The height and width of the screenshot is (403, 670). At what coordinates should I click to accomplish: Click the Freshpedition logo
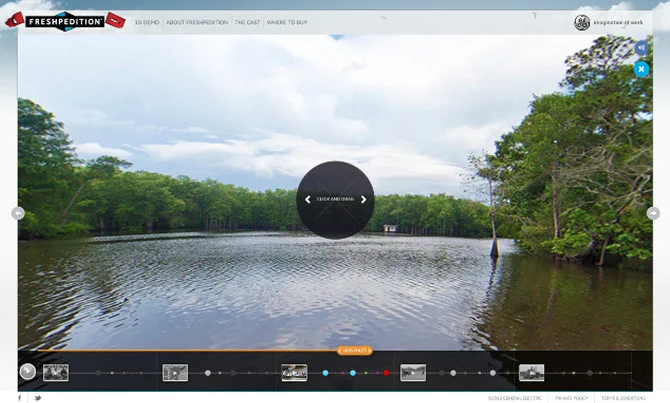tap(65, 21)
